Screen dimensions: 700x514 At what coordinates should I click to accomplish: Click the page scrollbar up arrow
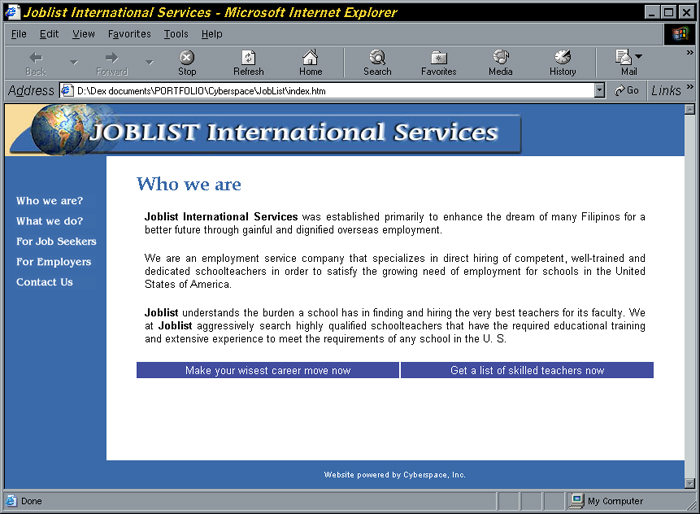click(690, 109)
